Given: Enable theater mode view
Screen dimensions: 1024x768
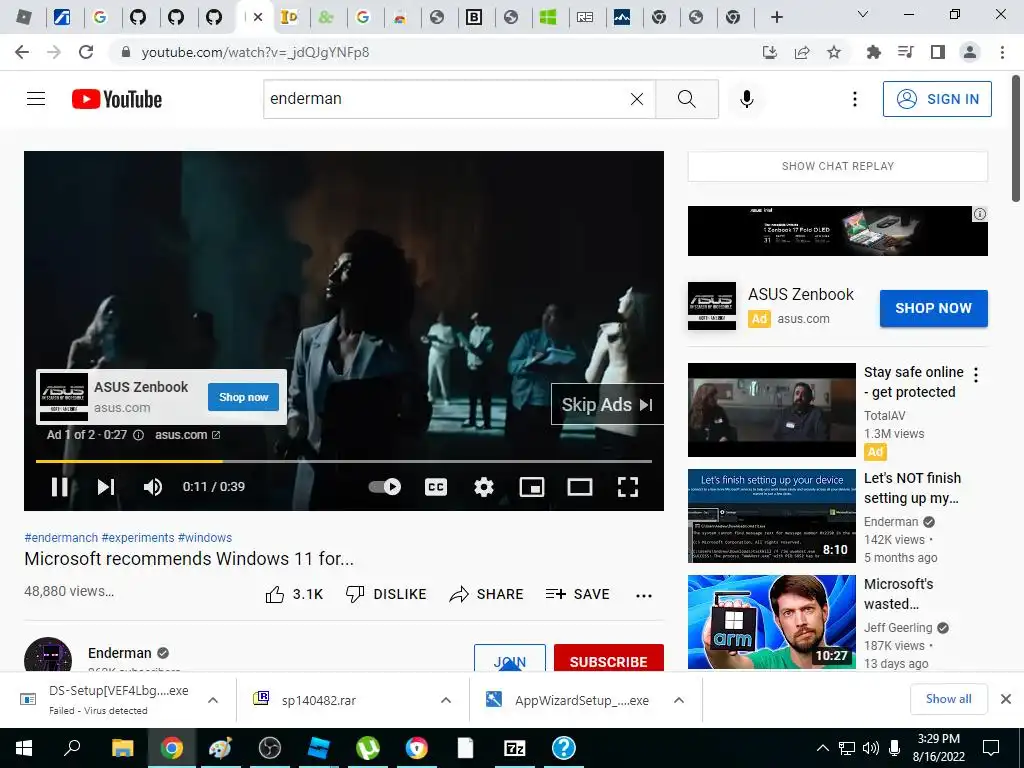Looking at the screenshot, I should click(580, 487).
